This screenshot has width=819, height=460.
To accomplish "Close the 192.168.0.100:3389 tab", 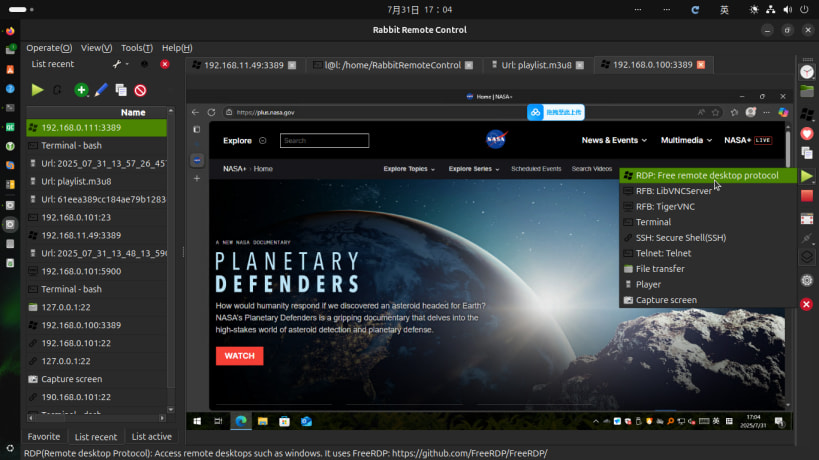I will [701, 65].
